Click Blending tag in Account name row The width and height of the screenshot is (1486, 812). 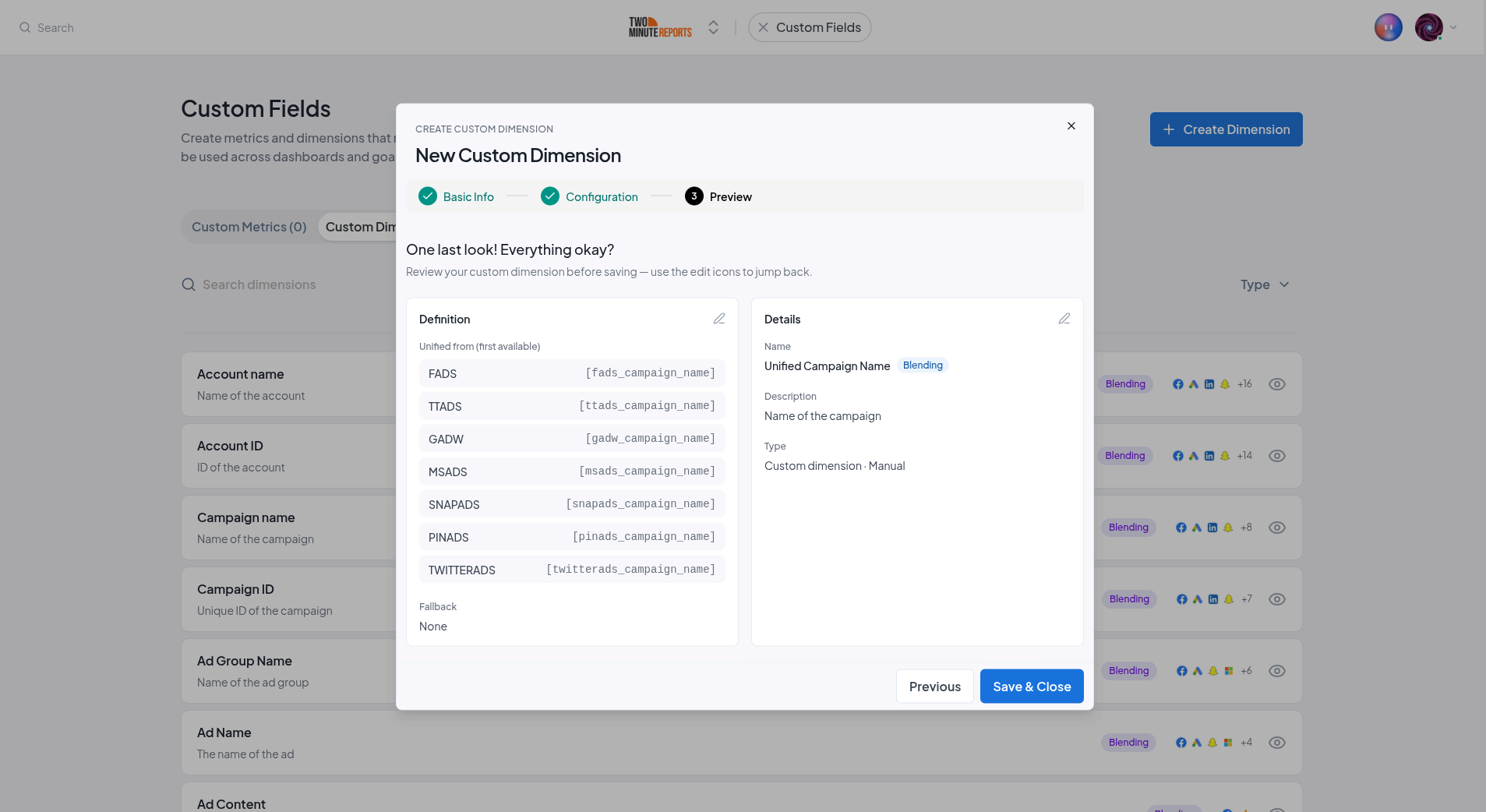click(1125, 384)
